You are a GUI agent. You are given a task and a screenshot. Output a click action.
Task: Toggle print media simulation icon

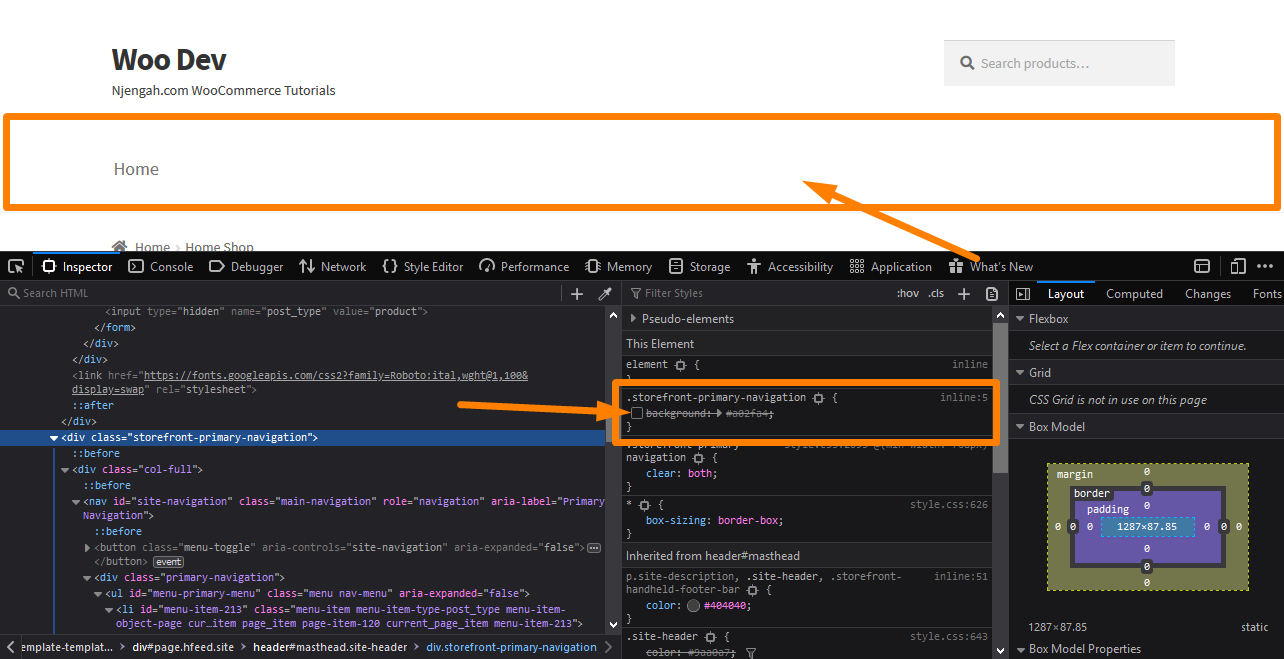(992, 294)
